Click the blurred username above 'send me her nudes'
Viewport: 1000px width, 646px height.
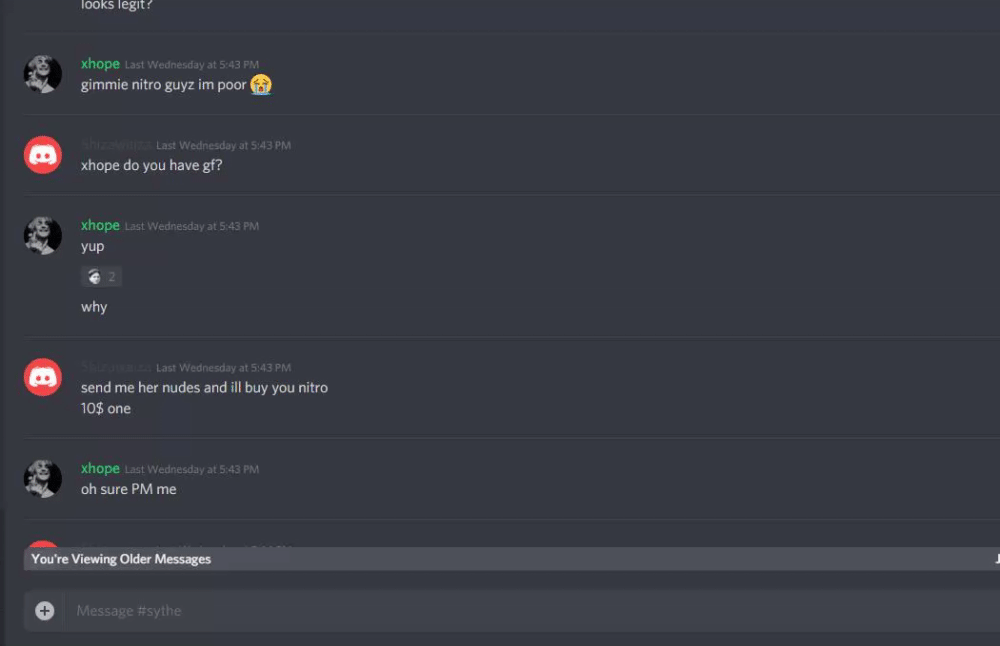click(116, 367)
